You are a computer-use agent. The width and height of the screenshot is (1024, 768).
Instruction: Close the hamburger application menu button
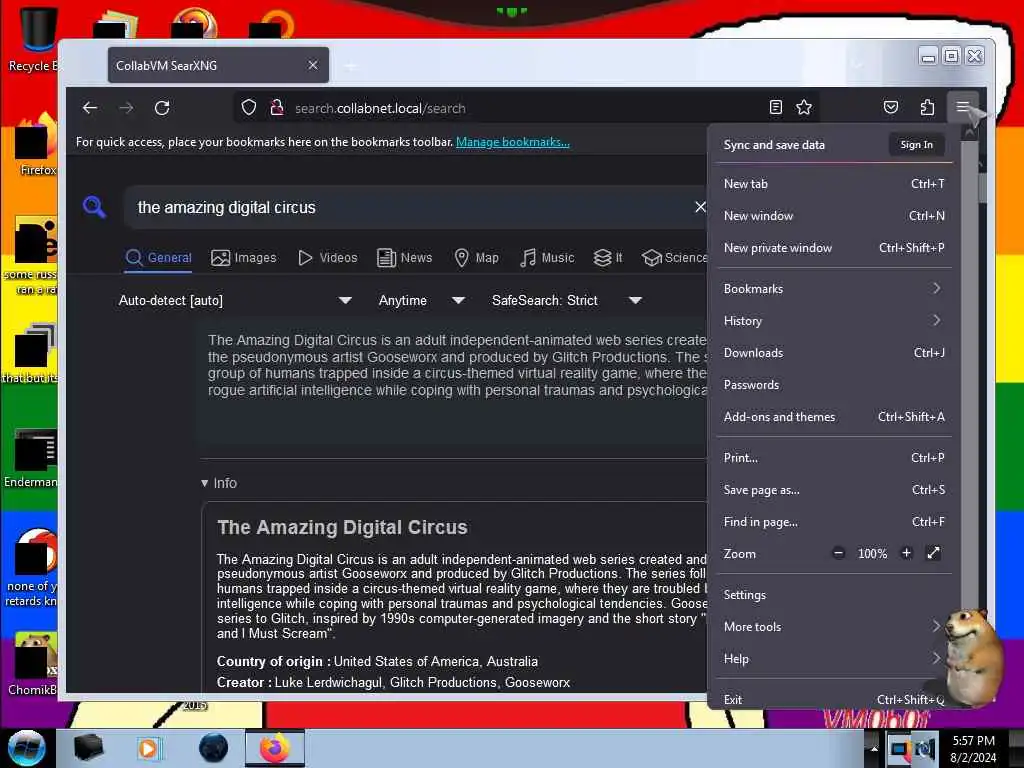963,107
